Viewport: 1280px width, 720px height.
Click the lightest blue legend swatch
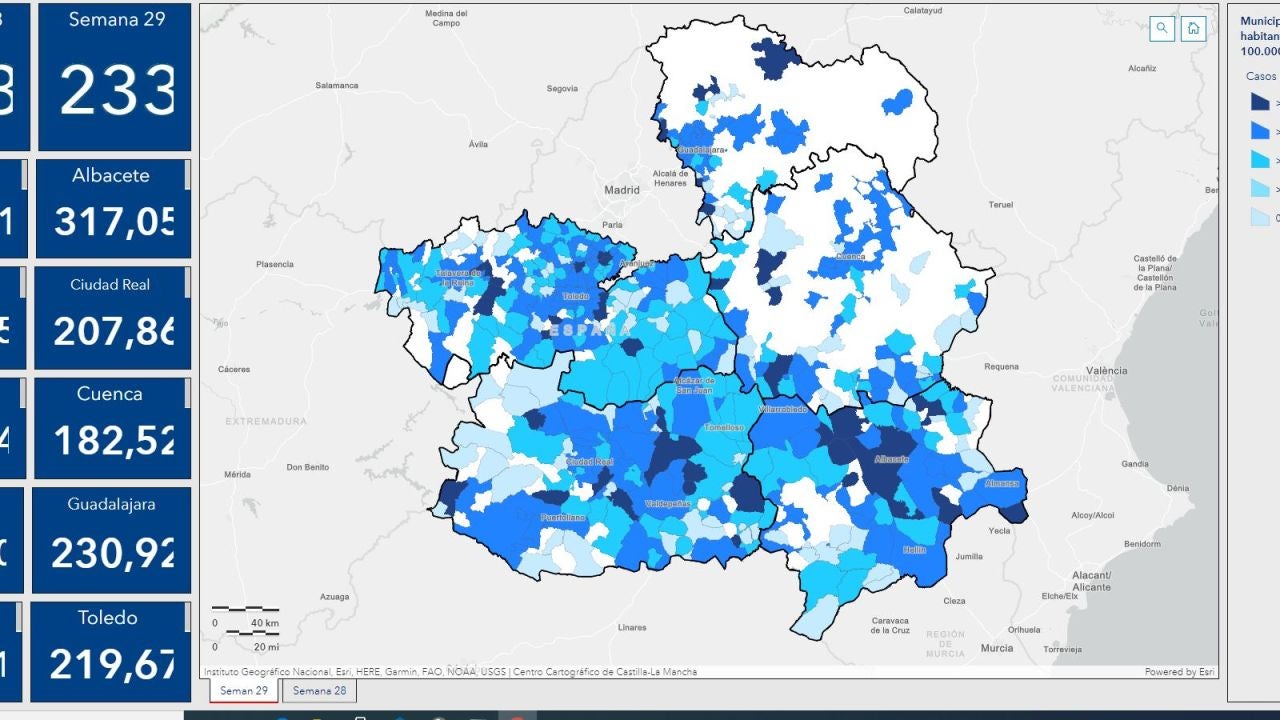coord(1259,218)
